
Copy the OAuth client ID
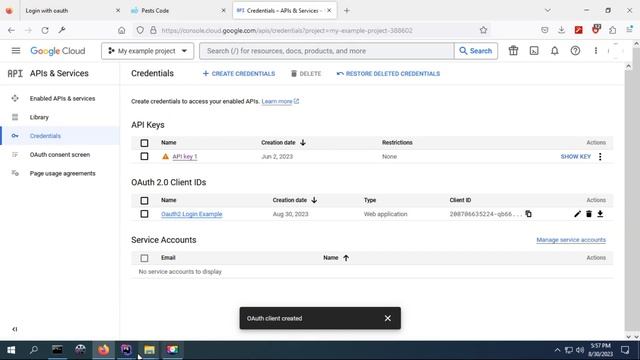pos(528,214)
